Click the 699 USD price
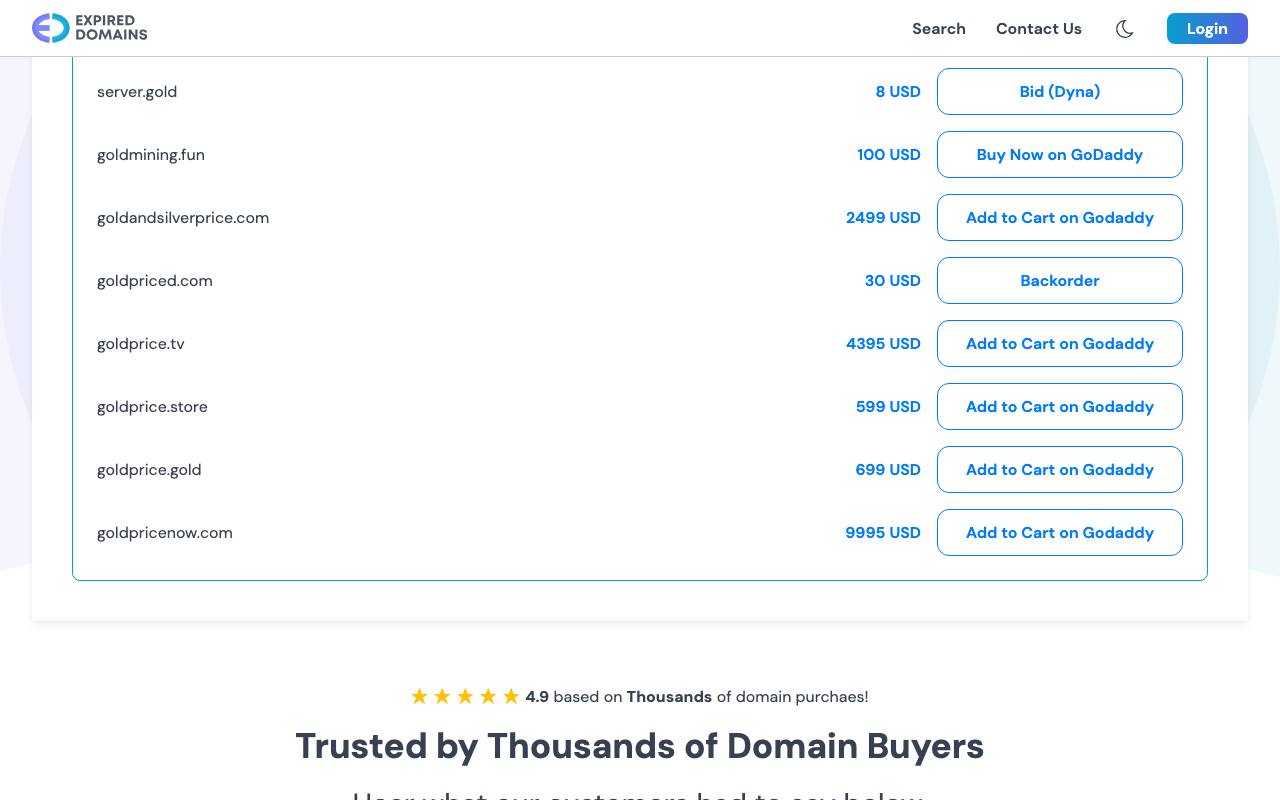 [x=888, y=470]
